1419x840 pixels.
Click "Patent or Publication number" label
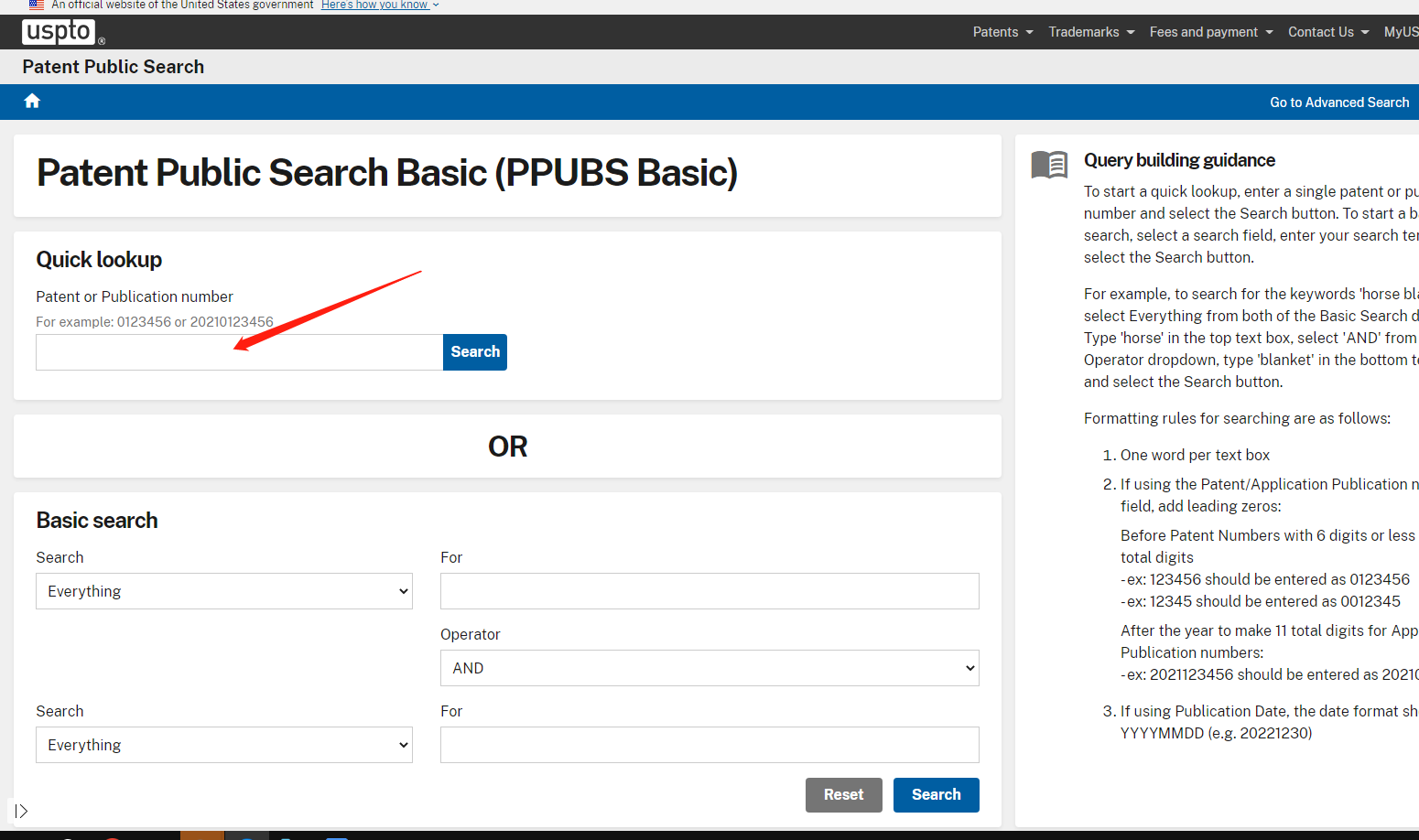point(135,296)
